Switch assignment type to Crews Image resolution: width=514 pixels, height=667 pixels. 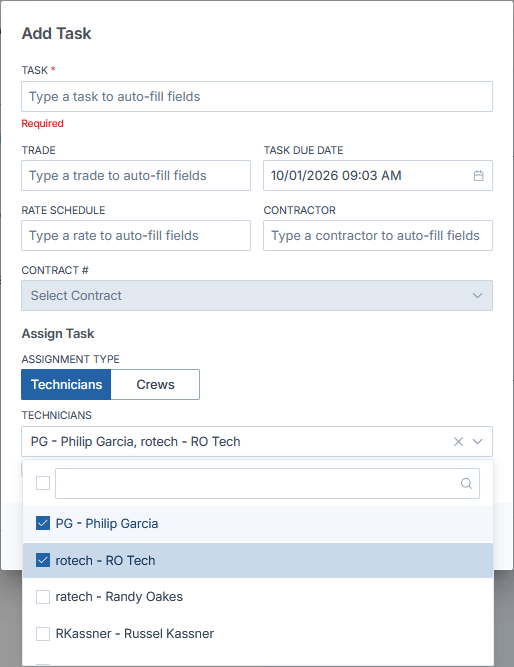[155, 385]
